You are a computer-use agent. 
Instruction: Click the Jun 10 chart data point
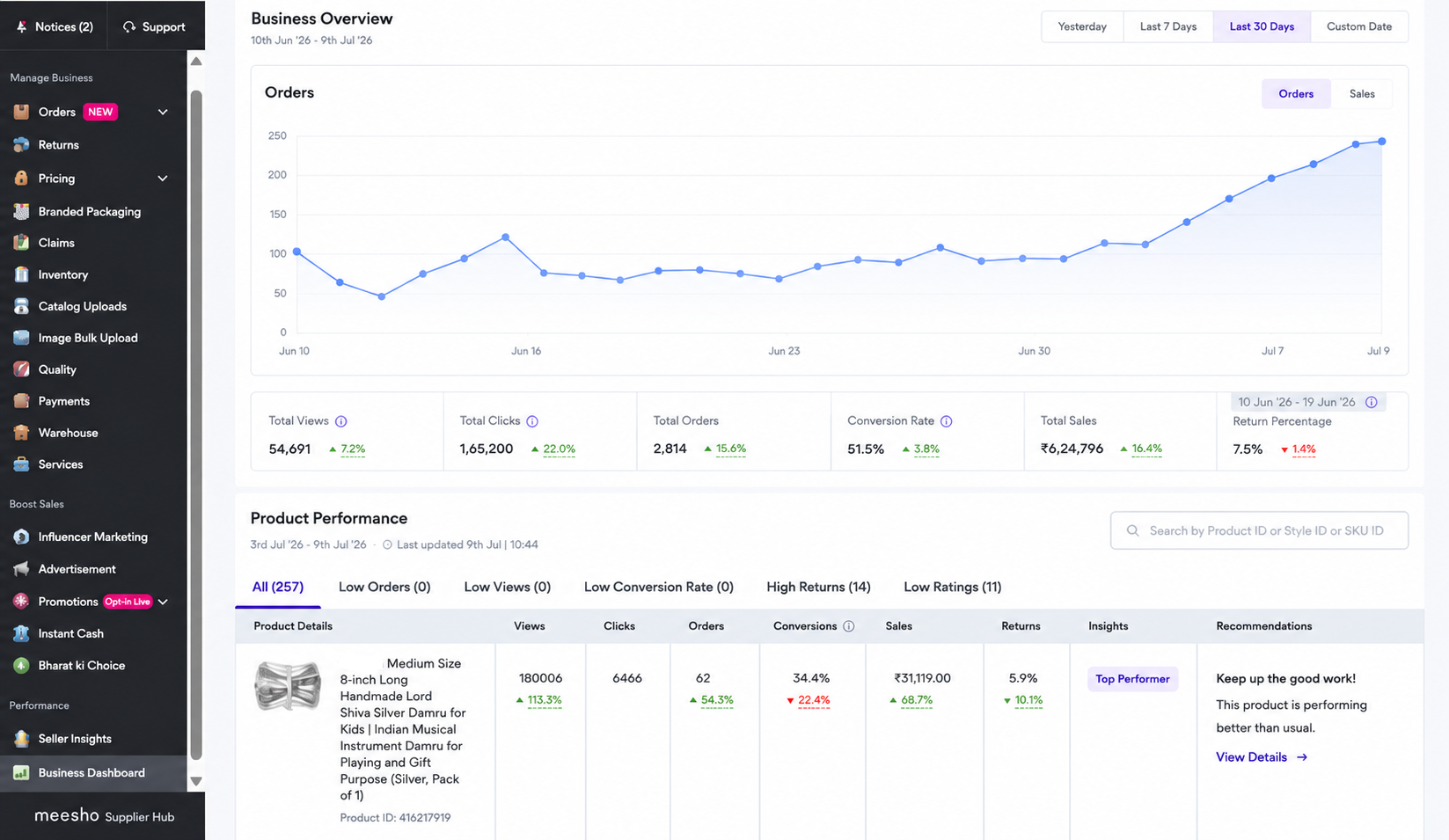click(297, 252)
